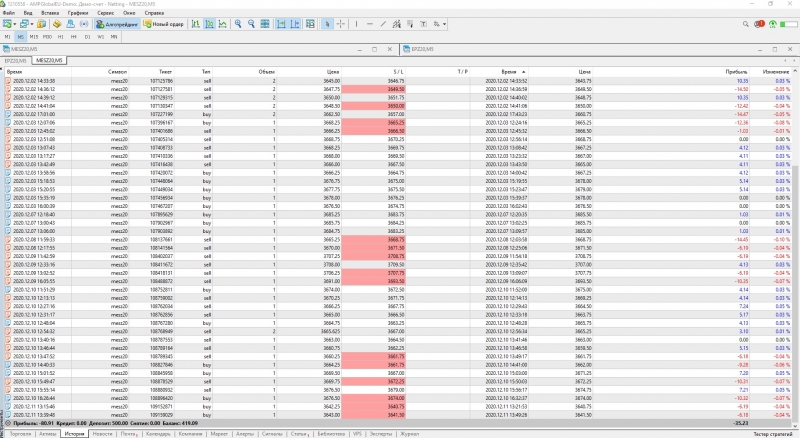Click the zoom in magnifier
The image size is (800, 438).
238,24
